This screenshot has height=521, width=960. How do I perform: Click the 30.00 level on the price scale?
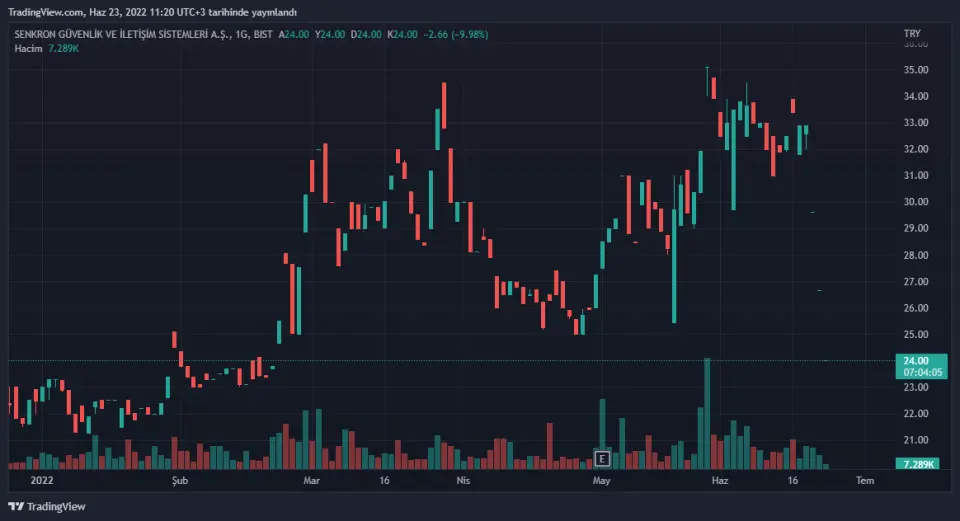(916, 202)
